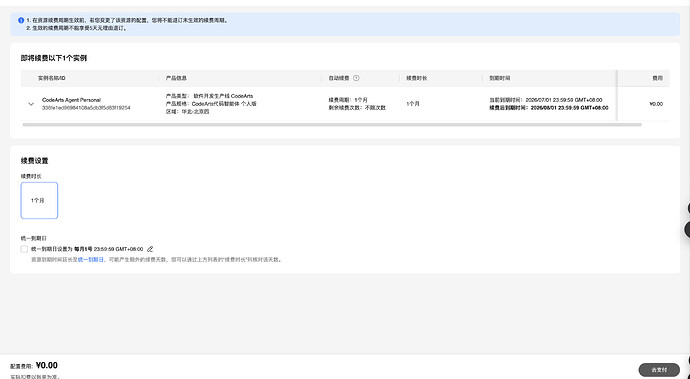The width and height of the screenshot is (690, 379).
Task: Click the 即将续费以下1个实例 heading
Action: pyautogui.click(x=54, y=58)
